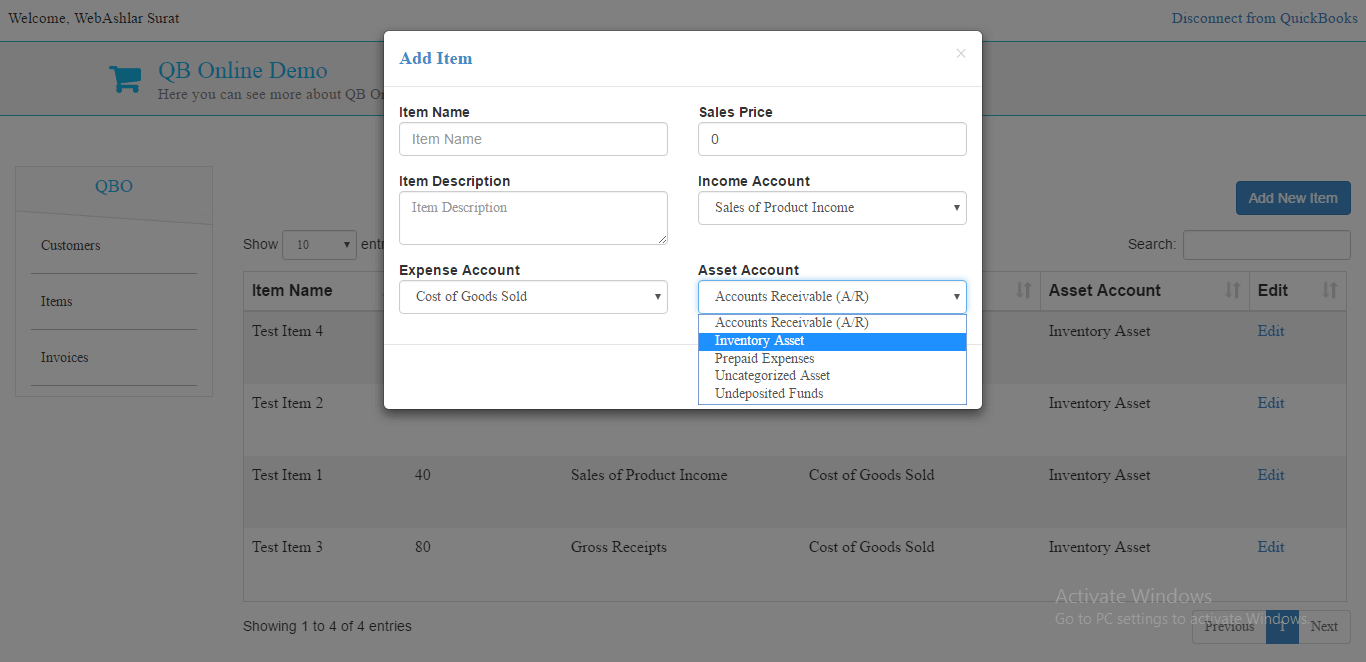Open the Income Account dropdown

coord(832,208)
